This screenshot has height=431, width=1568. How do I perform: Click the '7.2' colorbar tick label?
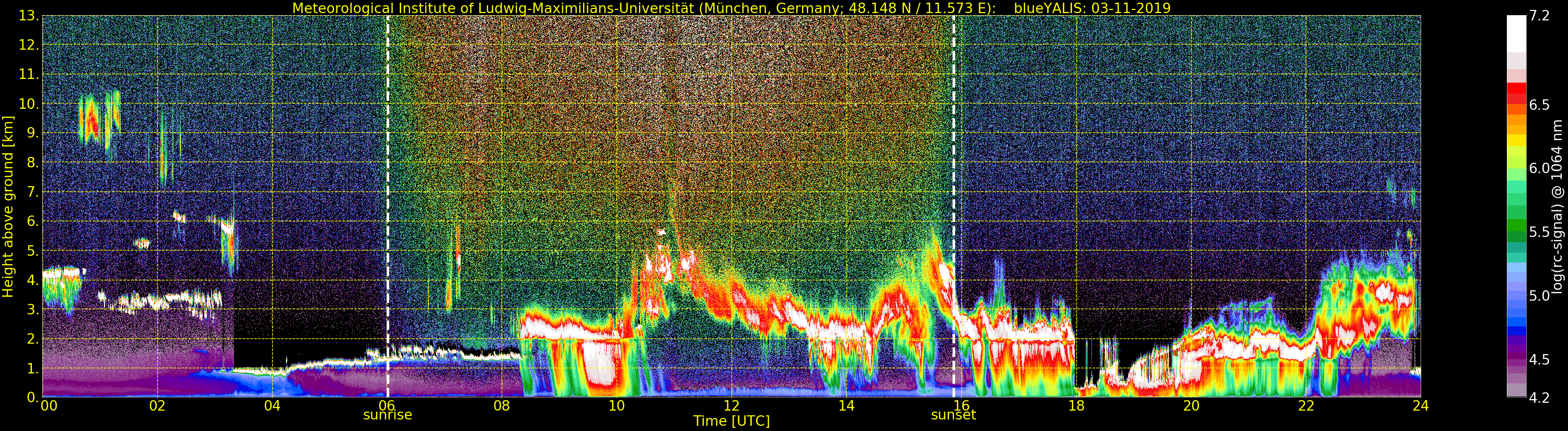1539,16
